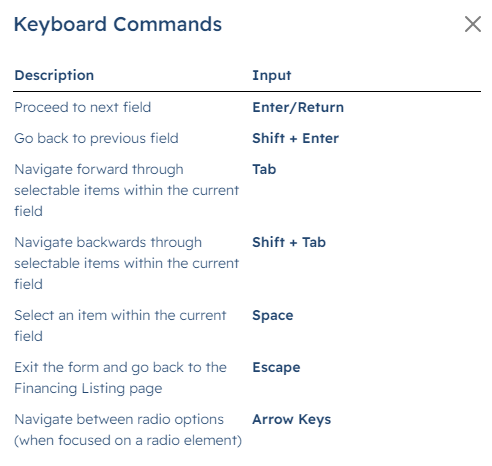Click 'Select an item within the current field'
492x466 pixels.
pos(120,326)
